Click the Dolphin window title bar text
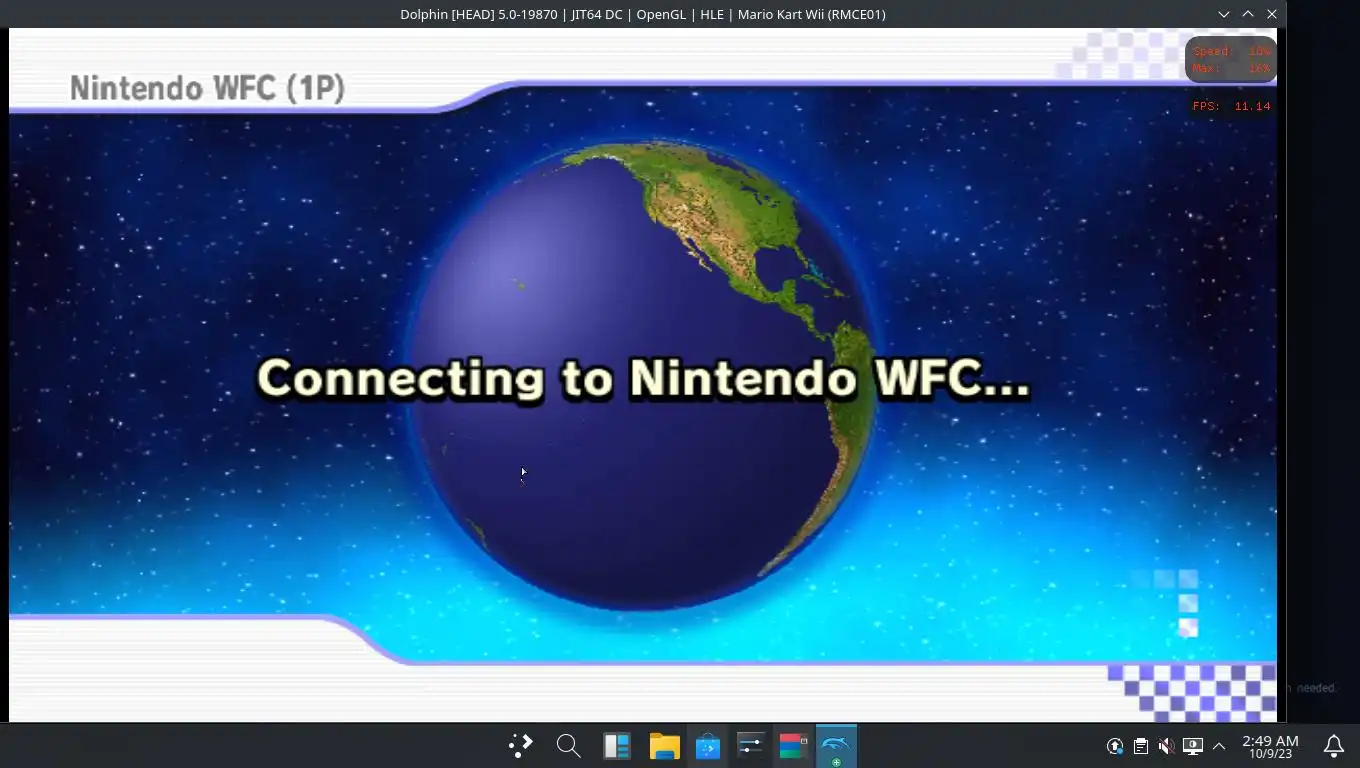 (x=643, y=14)
